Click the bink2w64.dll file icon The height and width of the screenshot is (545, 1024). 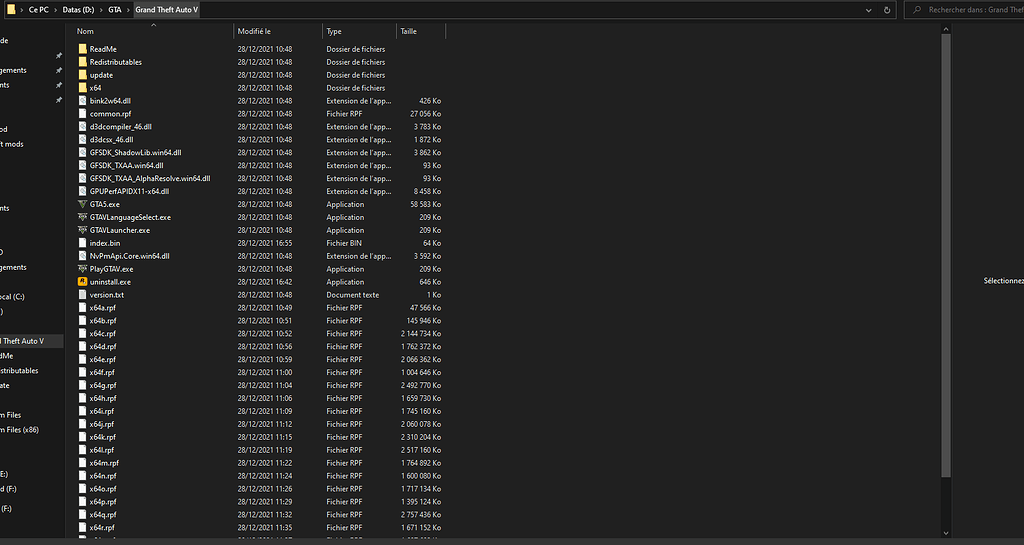coord(82,101)
